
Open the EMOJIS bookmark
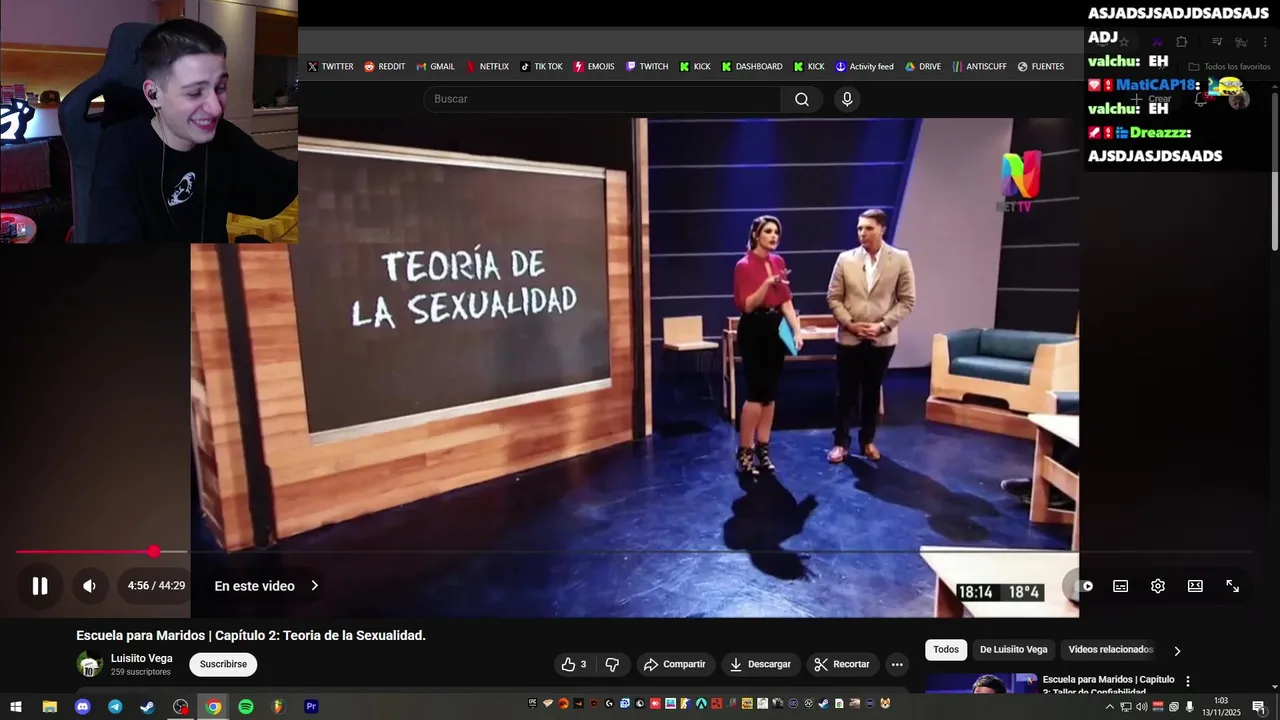594,67
